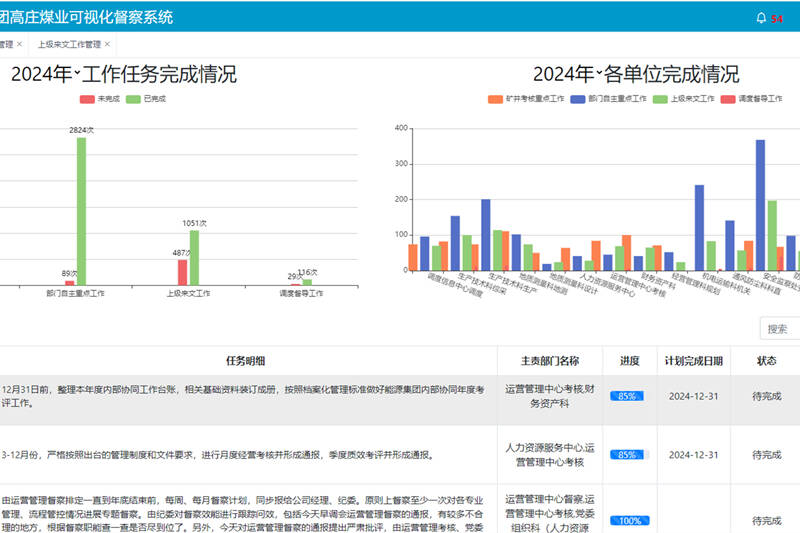Click the 部门自主重点工作 axis label in left chart

coord(76,293)
